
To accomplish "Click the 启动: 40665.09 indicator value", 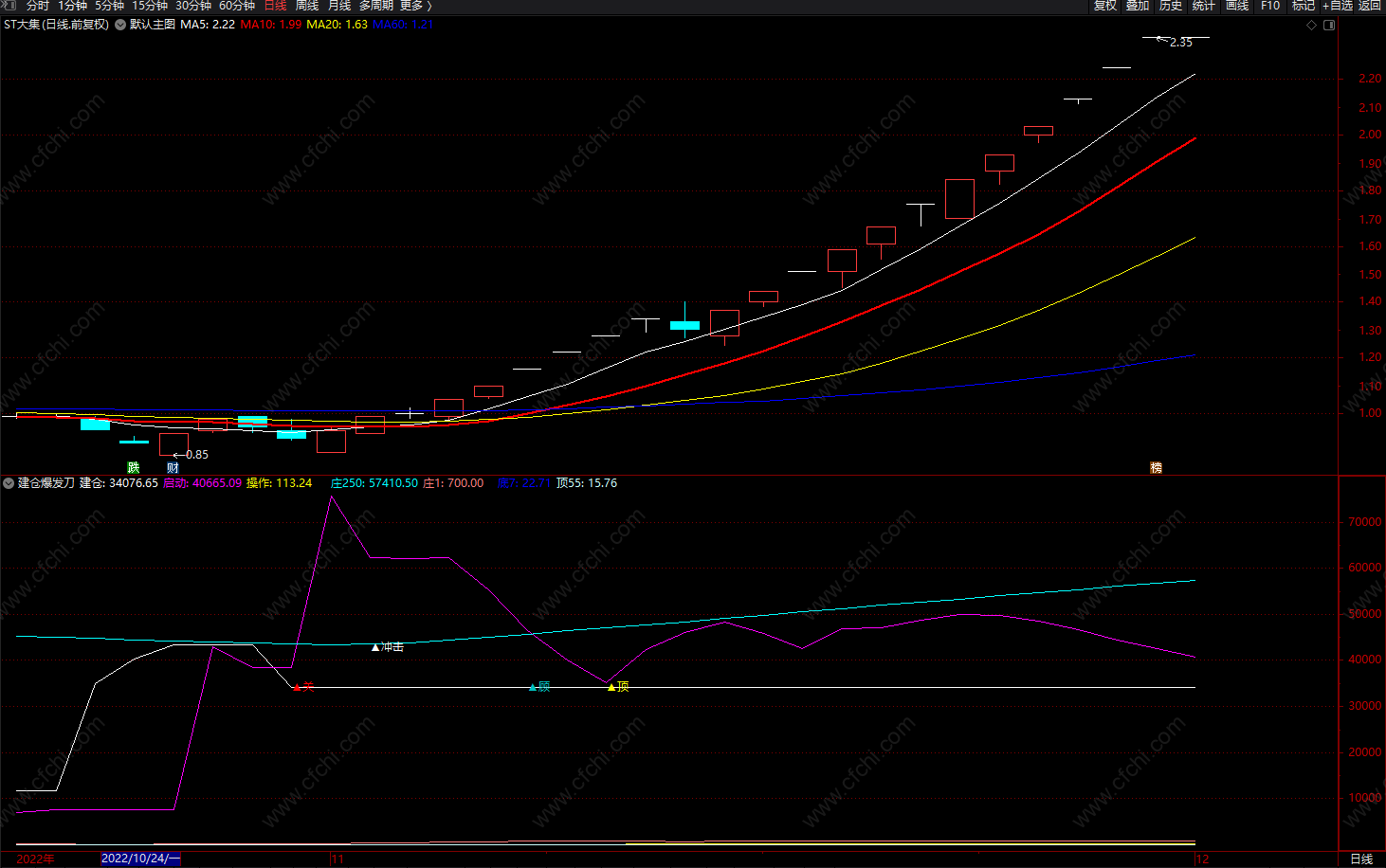I will coord(202,483).
